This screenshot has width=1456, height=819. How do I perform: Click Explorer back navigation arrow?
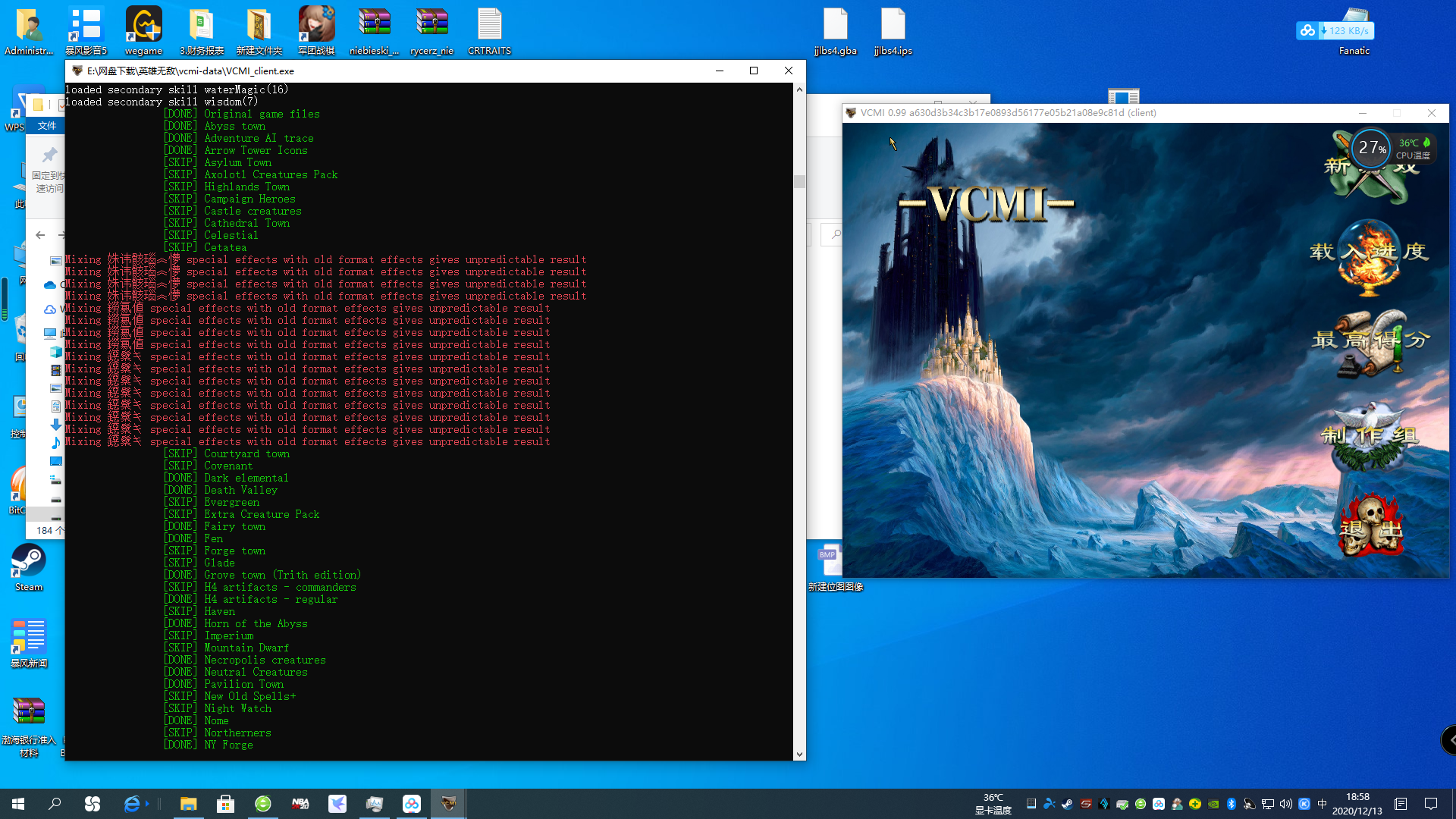click(40, 235)
